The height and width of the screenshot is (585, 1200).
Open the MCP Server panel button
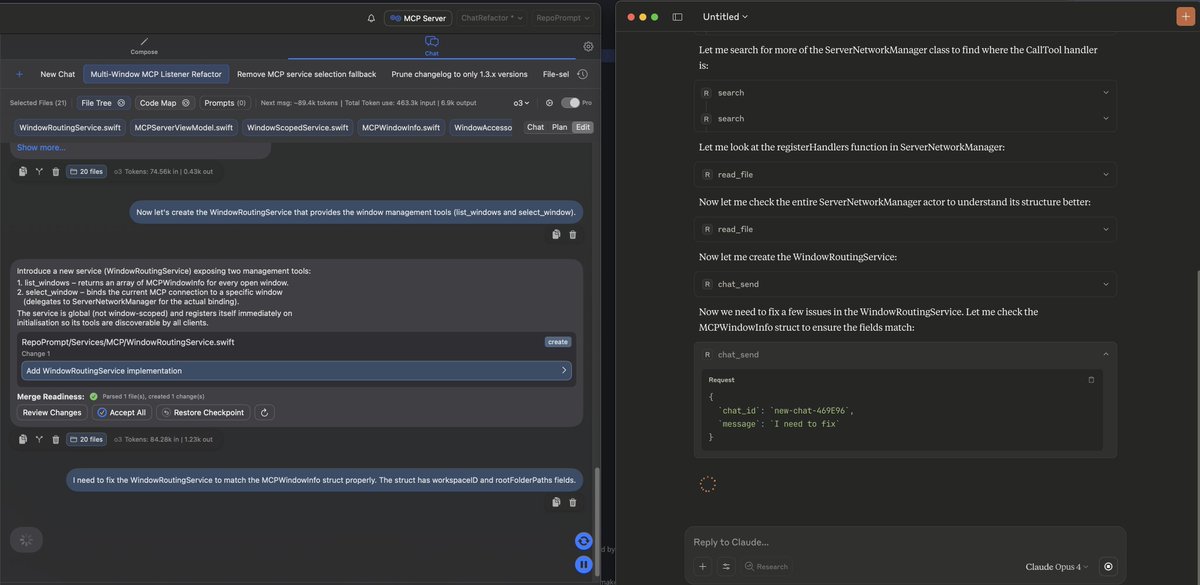pos(418,18)
